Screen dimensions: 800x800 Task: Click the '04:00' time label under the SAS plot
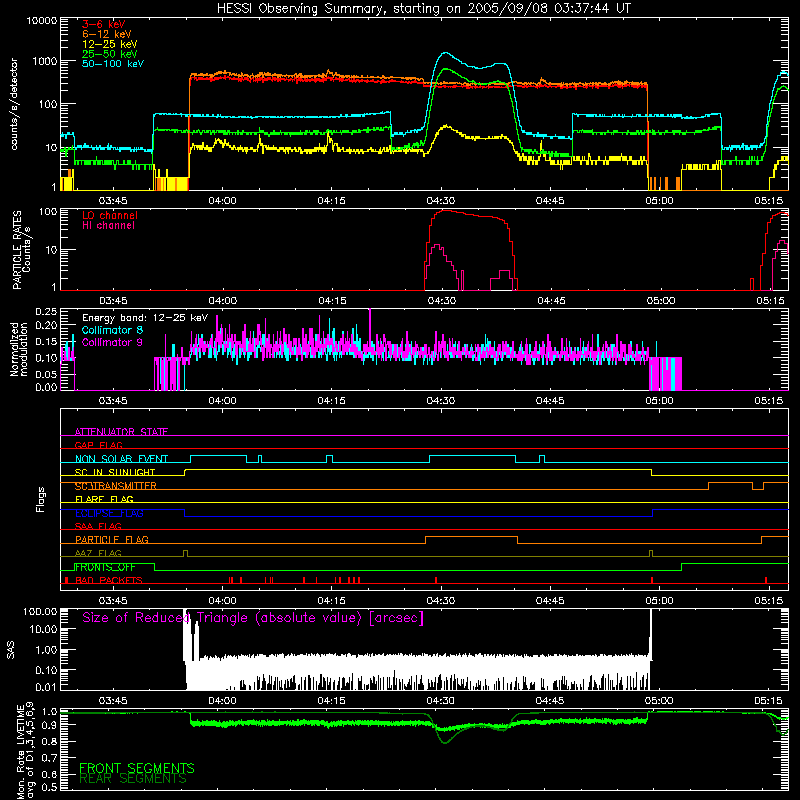[x=222, y=701]
